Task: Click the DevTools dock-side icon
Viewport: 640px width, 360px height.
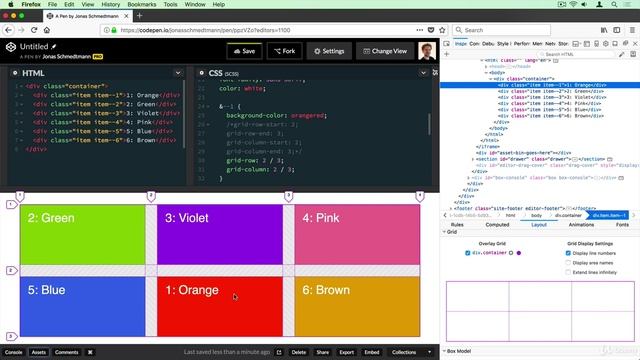Action: pyautogui.click(x=615, y=43)
